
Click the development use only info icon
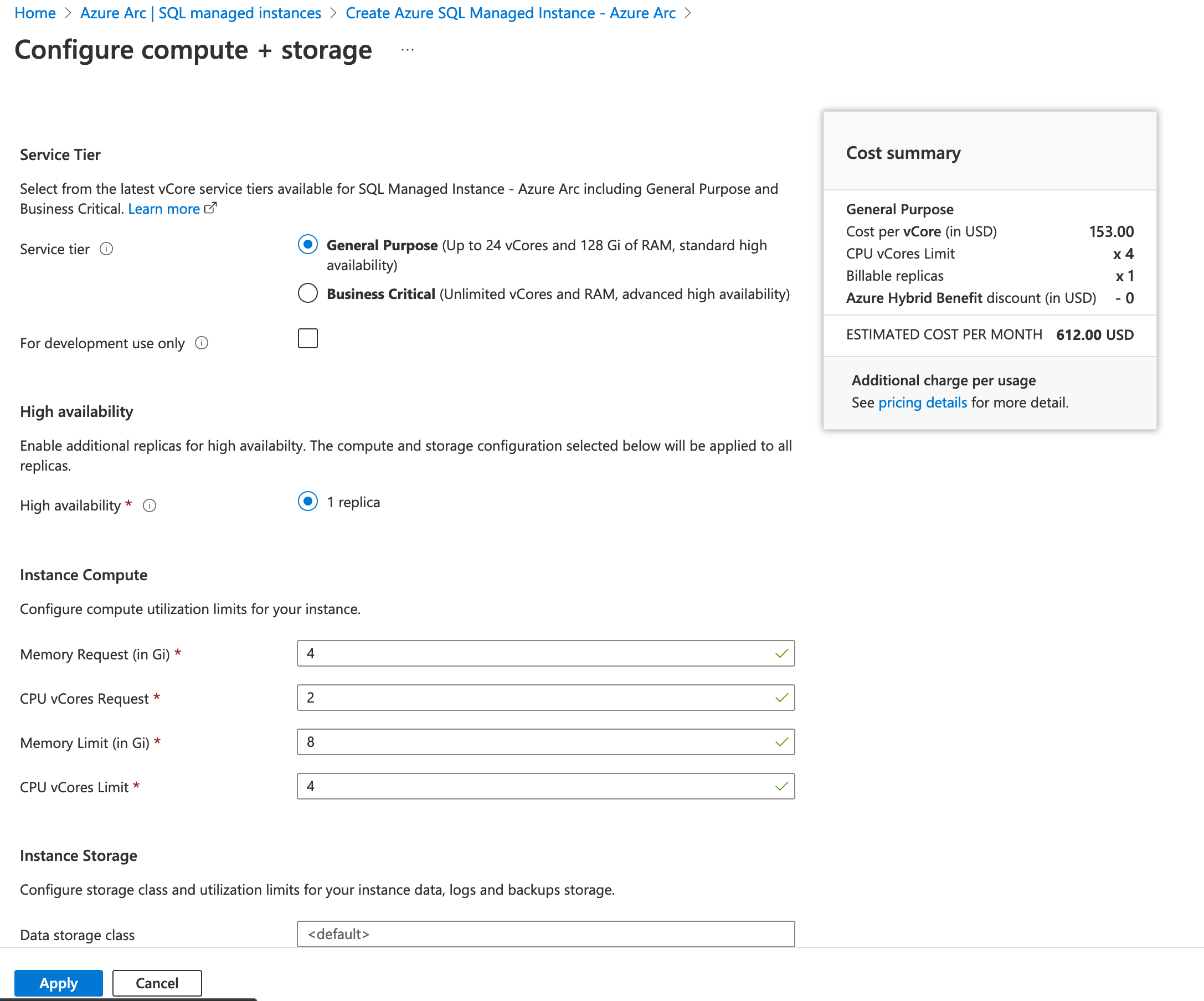tap(202, 343)
